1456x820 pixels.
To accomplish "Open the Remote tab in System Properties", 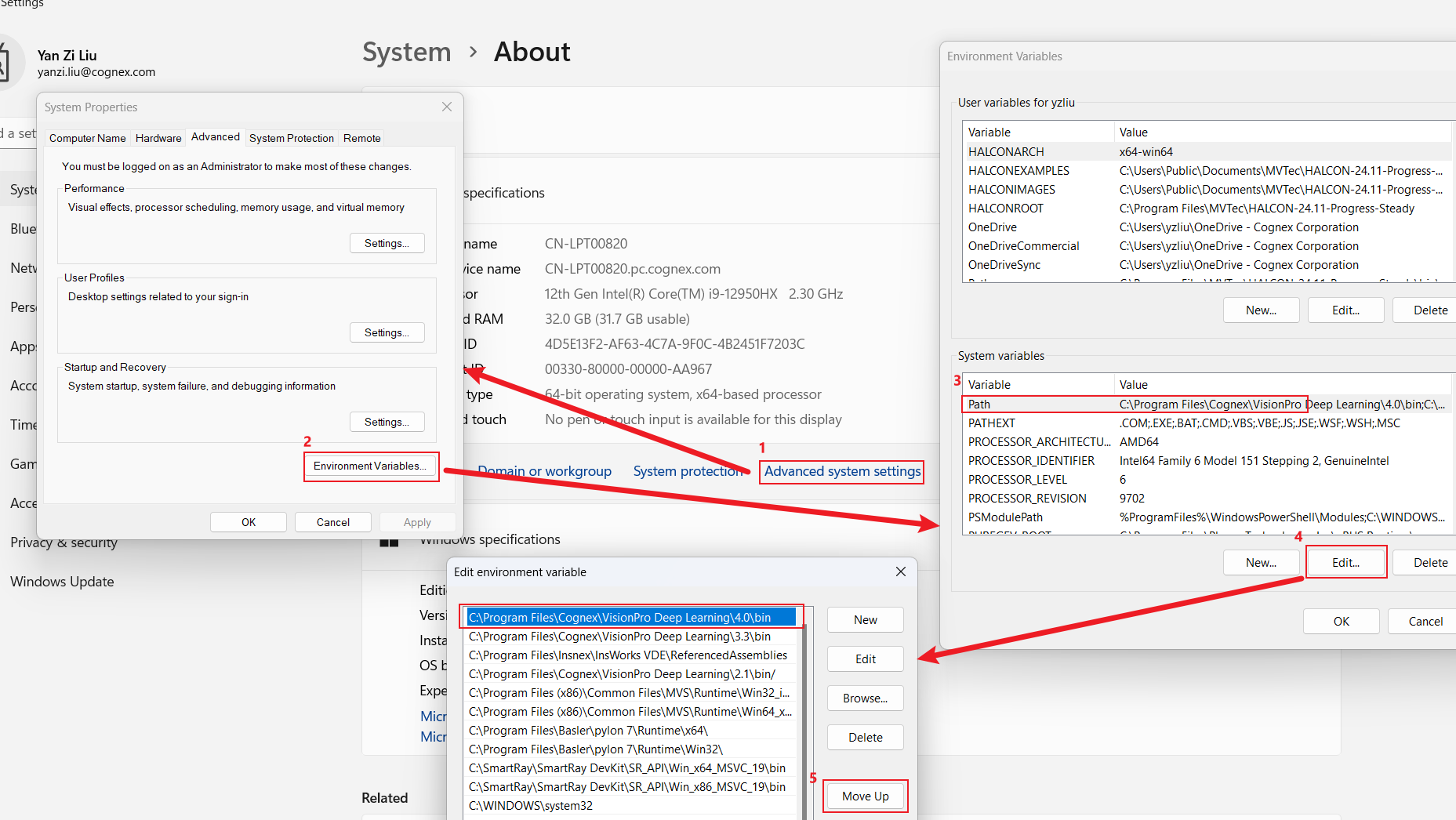I will tap(361, 137).
